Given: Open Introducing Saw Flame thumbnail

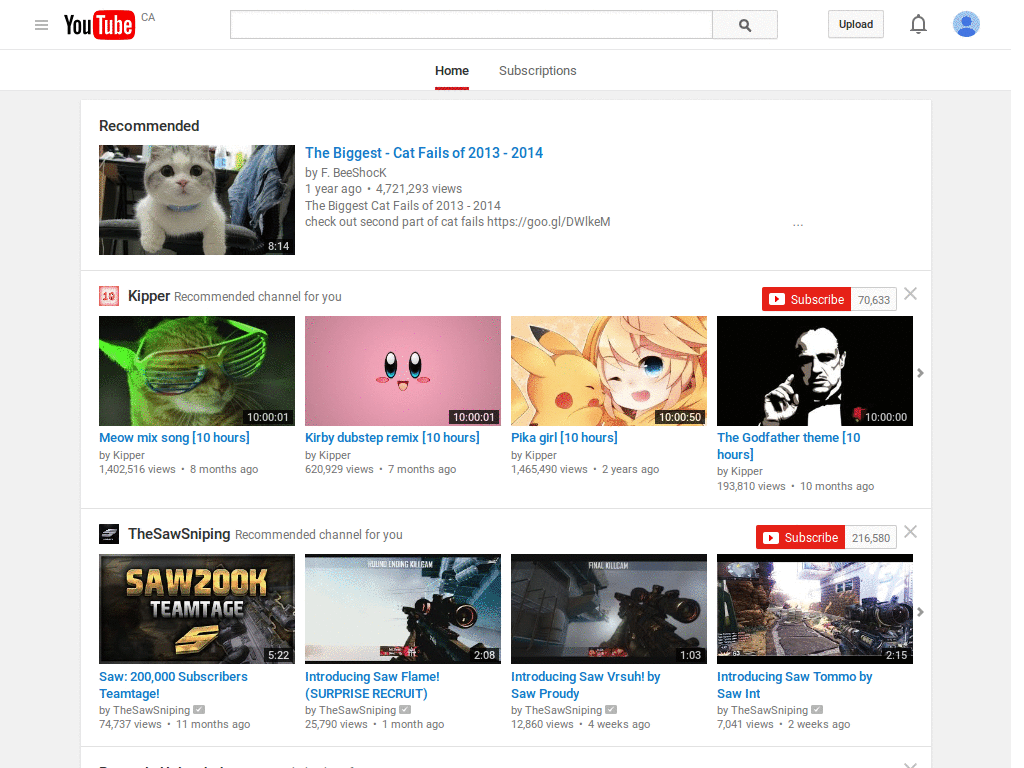Looking at the screenshot, I should tap(403, 609).
